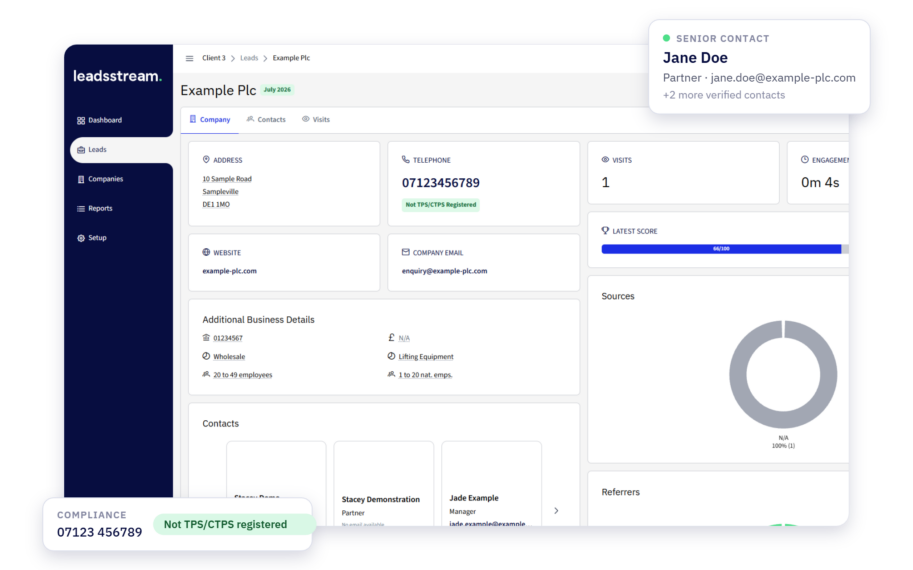Click the +2 more verified contacts text

[724, 95]
